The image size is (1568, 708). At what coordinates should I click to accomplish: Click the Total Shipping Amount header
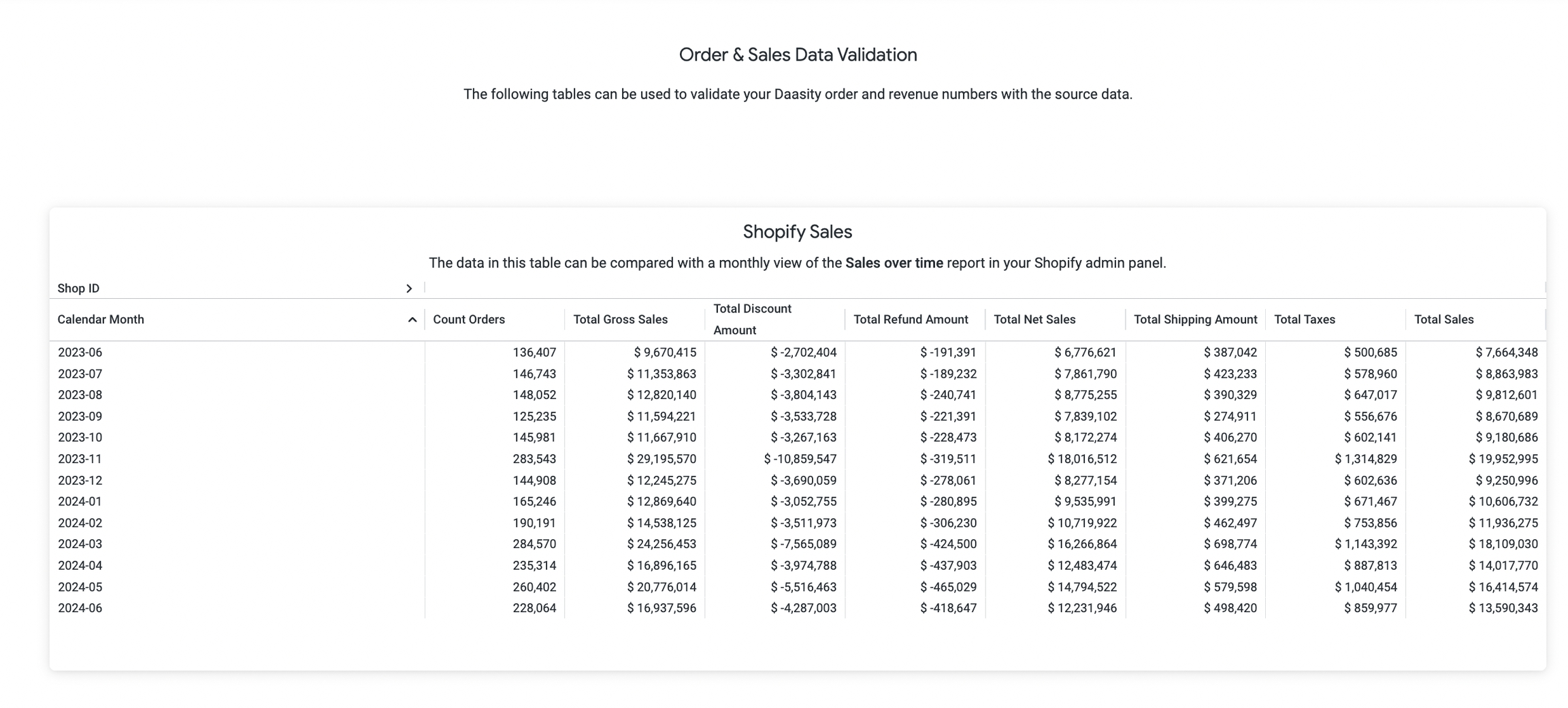point(1195,319)
